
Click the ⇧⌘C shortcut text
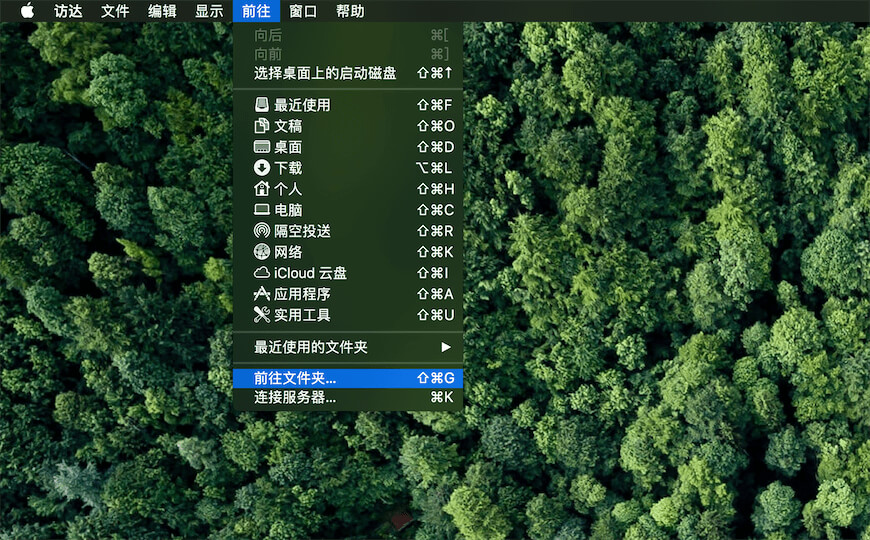(436, 210)
